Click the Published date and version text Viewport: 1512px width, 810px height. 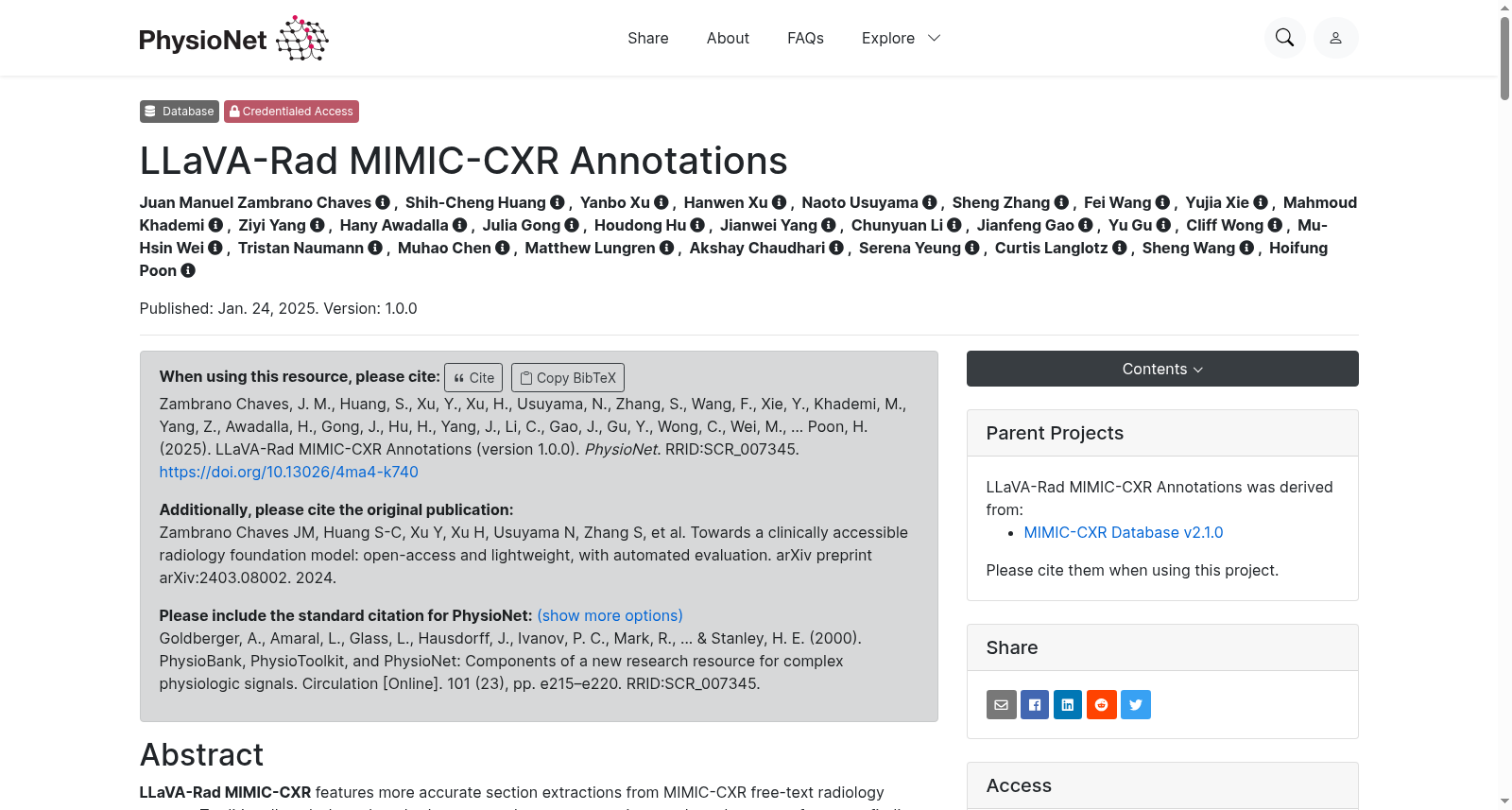tap(278, 308)
